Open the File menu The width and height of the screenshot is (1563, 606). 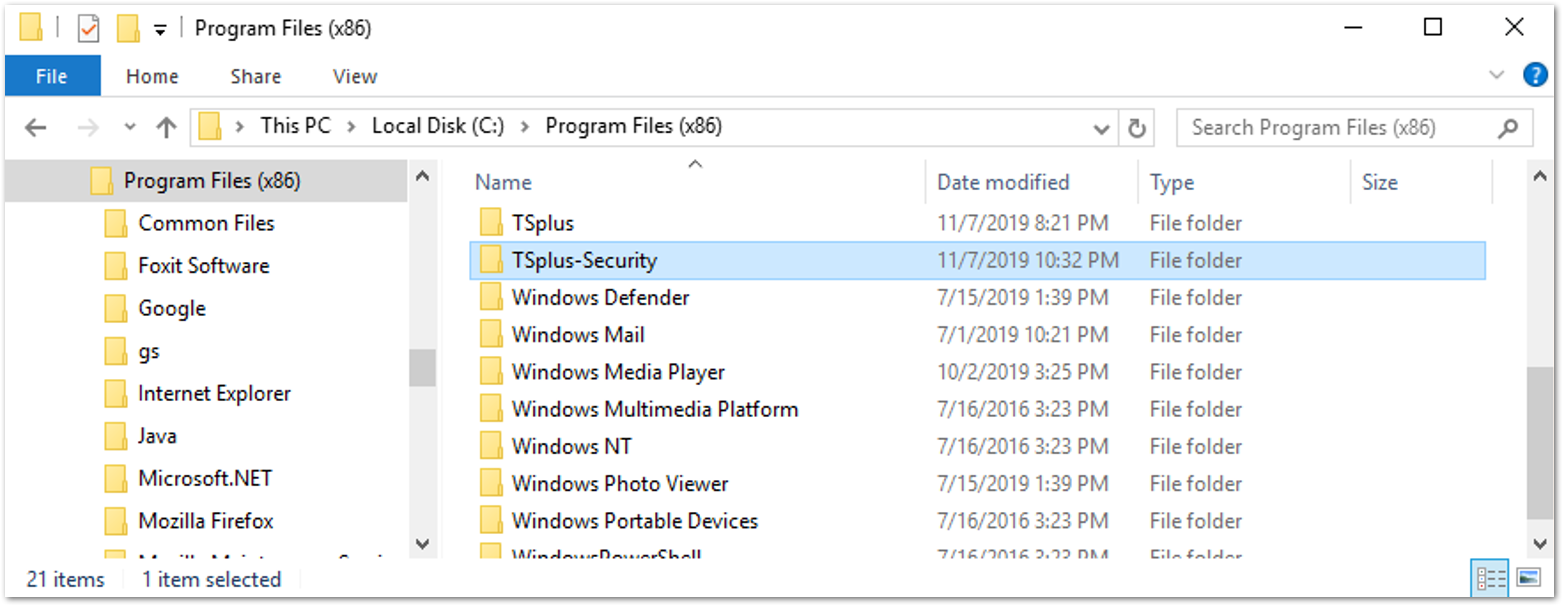click(52, 76)
